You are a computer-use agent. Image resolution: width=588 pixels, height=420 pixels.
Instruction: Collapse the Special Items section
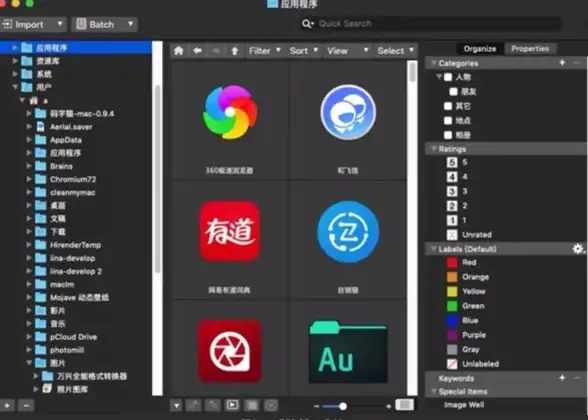click(434, 392)
